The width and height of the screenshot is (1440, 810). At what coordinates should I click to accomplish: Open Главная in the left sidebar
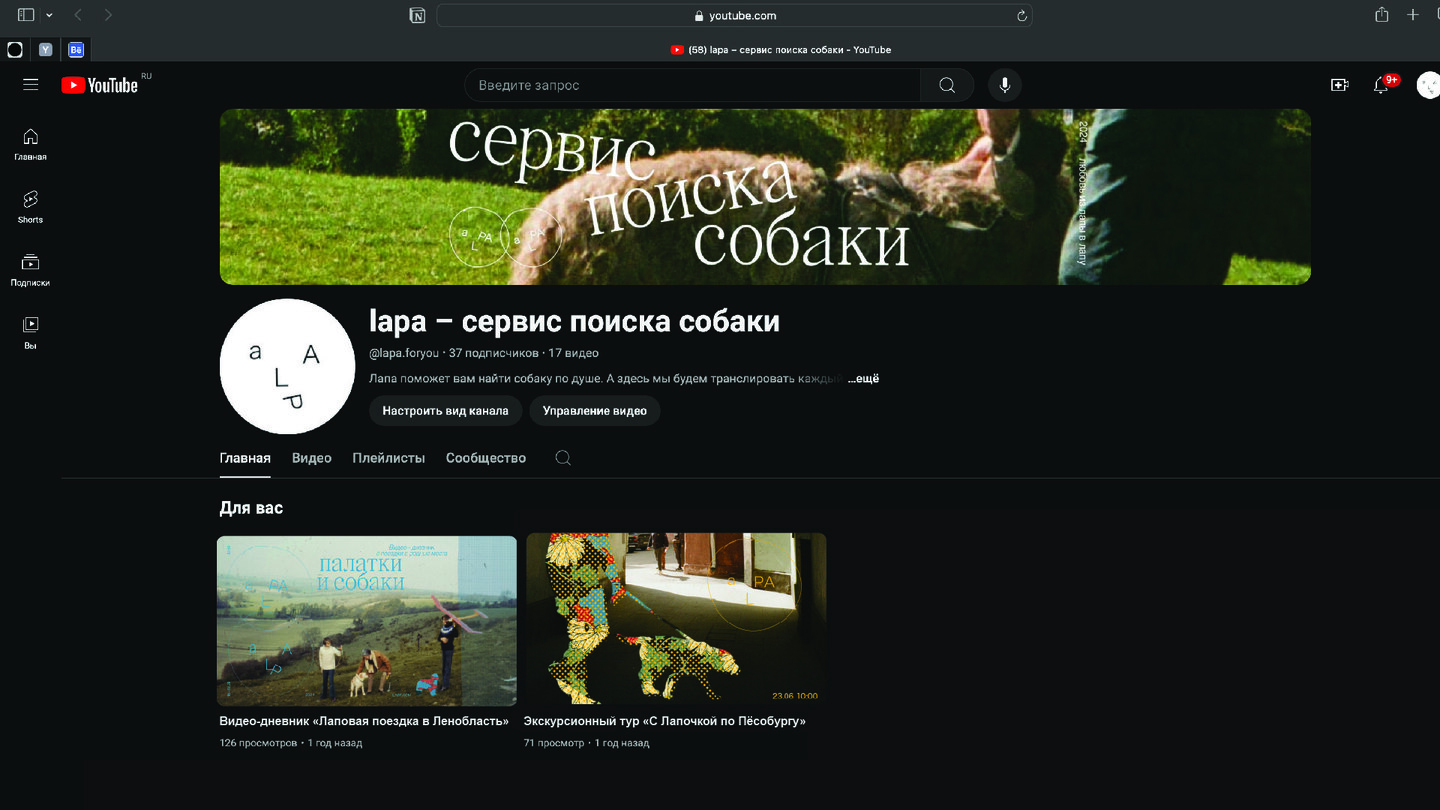[30, 144]
